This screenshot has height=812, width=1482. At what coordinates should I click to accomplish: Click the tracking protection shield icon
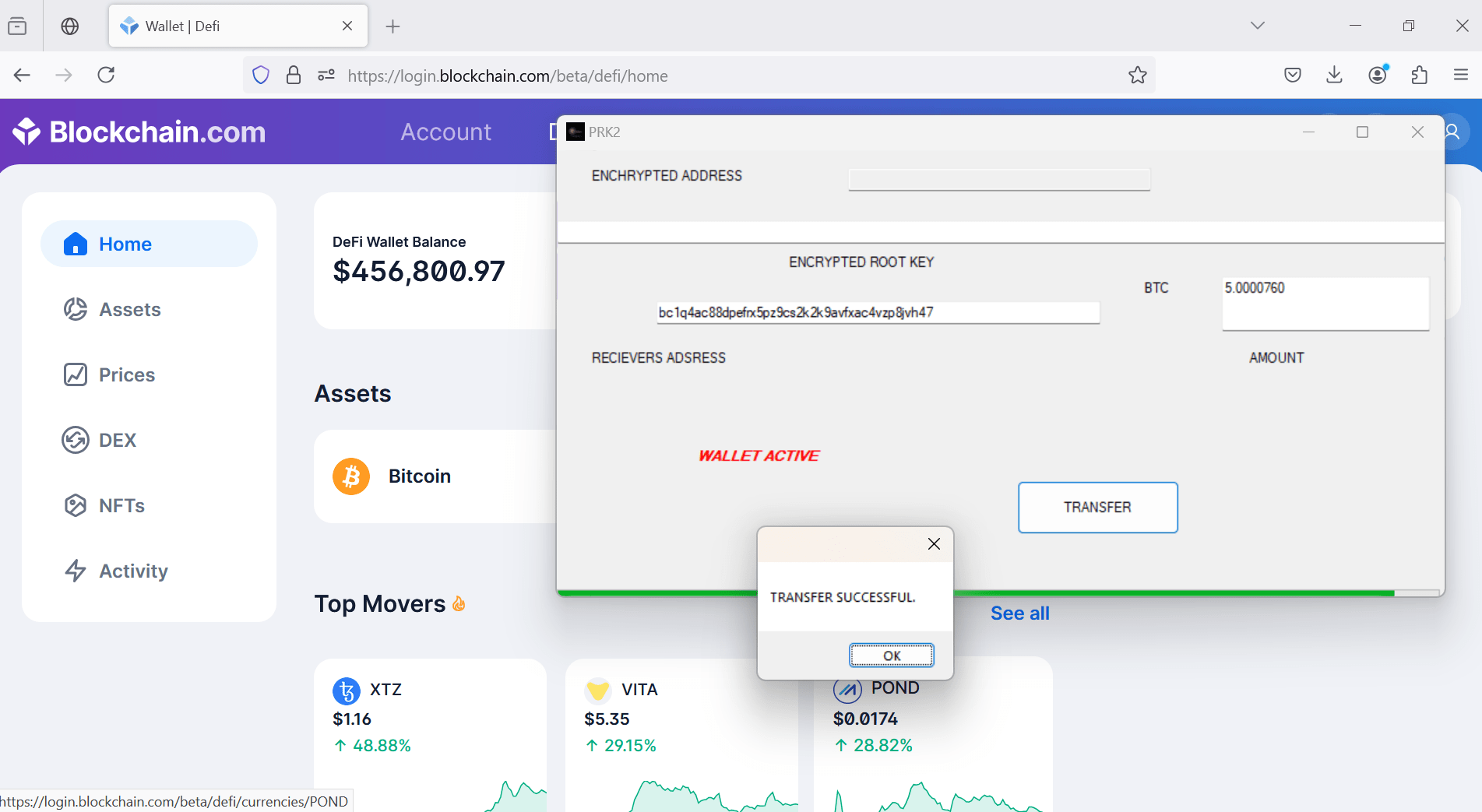point(261,76)
